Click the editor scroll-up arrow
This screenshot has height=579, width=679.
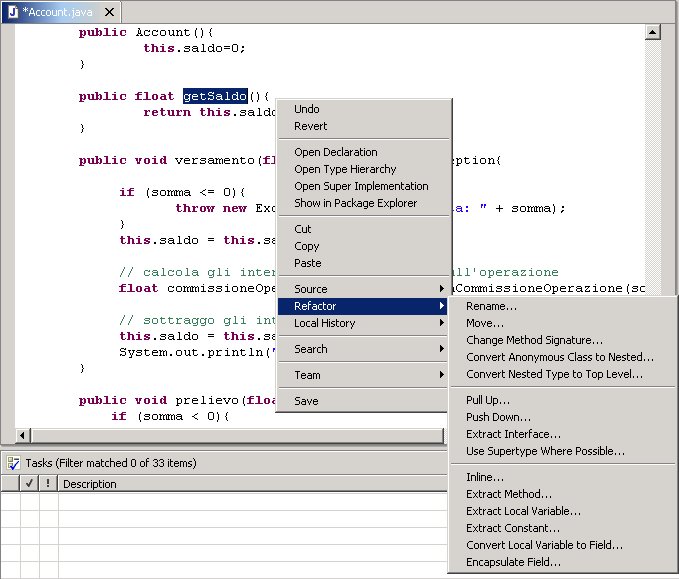click(x=652, y=32)
